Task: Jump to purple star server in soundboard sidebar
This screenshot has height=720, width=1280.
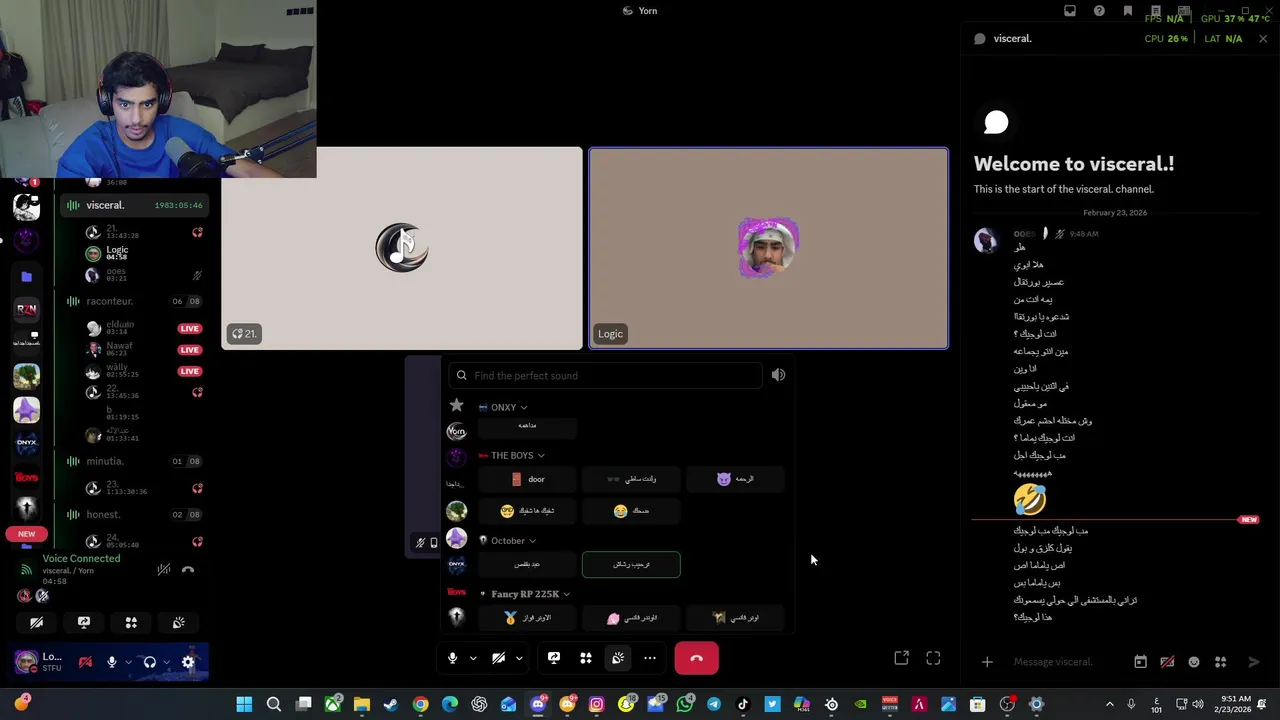Action: (x=456, y=538)
